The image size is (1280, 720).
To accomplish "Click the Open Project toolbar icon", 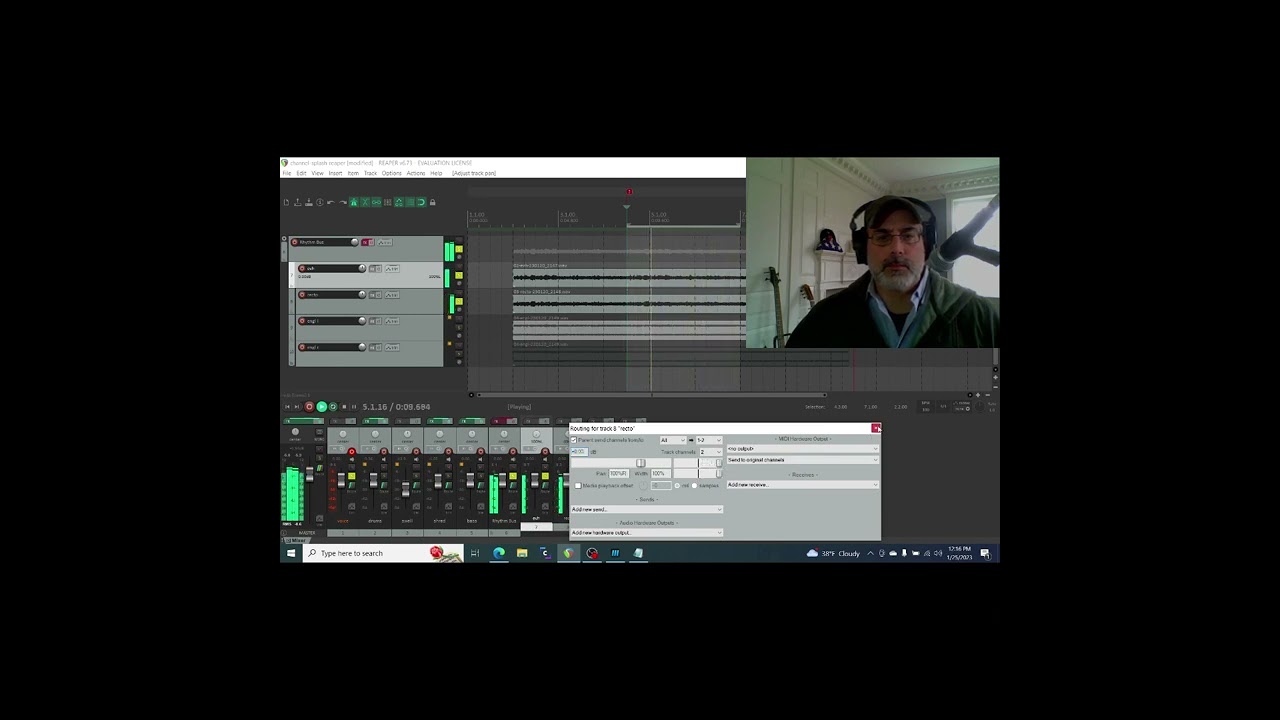I will tap(298, 202).
